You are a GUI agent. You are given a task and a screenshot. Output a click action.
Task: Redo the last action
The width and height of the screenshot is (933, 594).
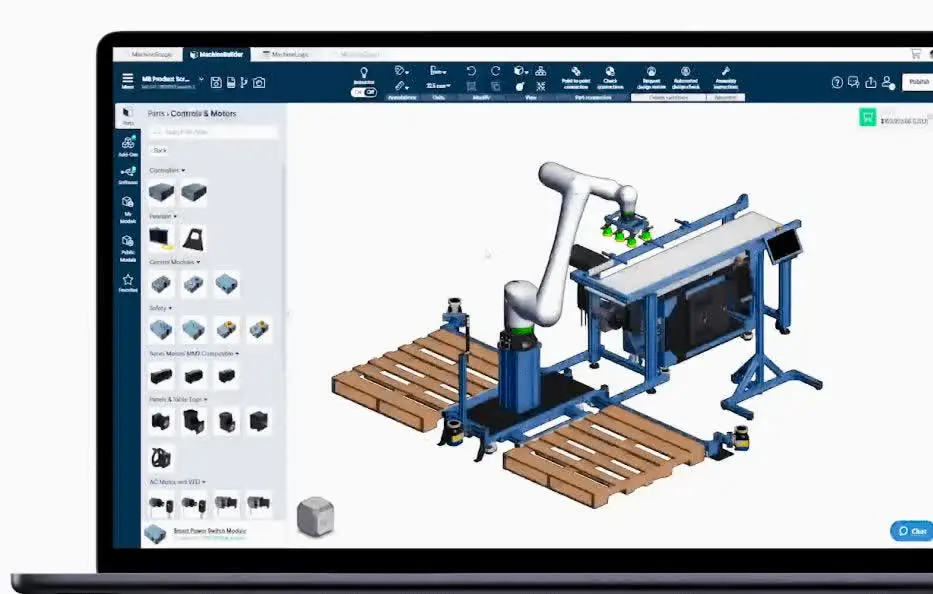click(x=495, y=71)
